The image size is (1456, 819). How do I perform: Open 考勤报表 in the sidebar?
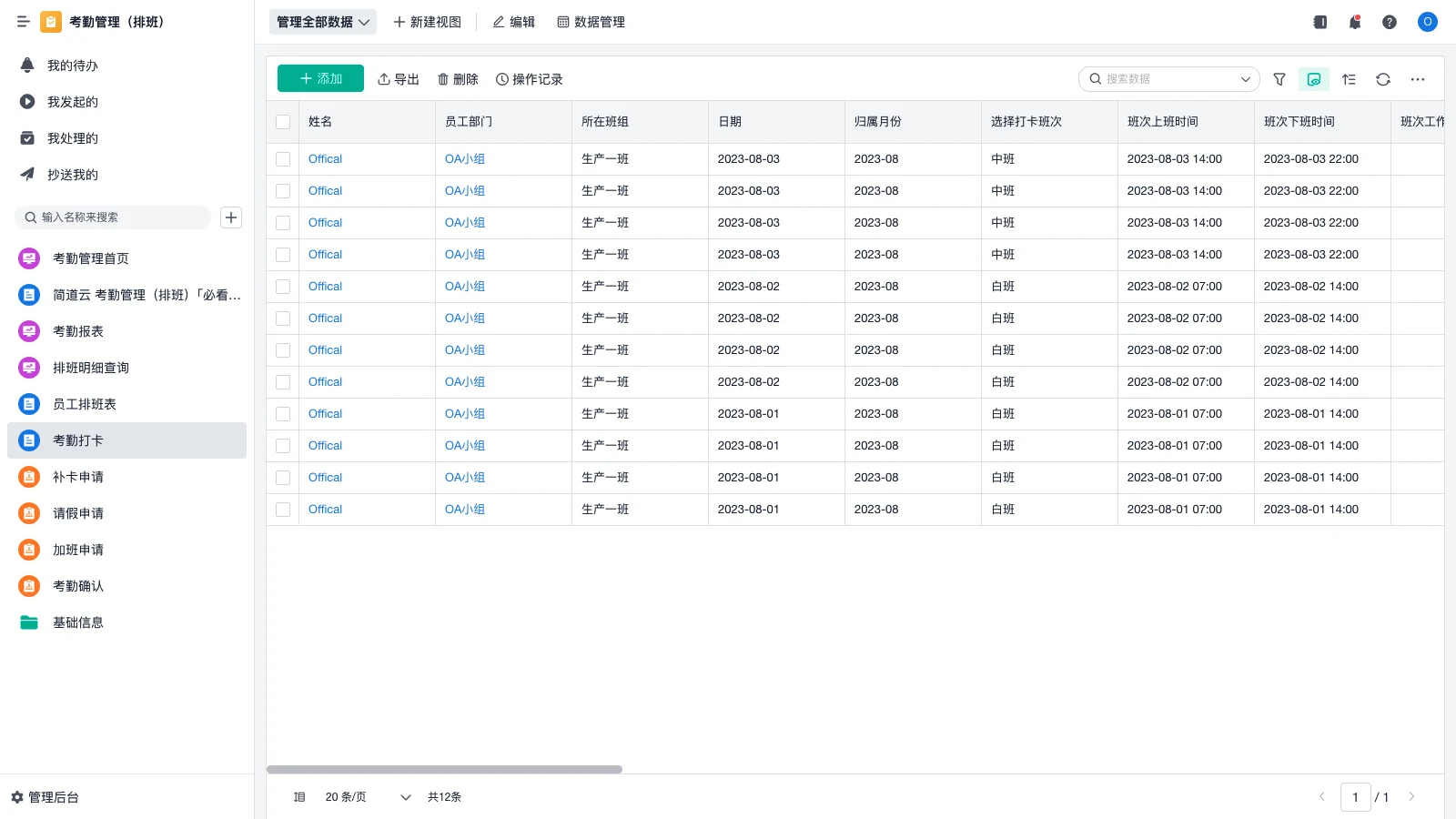[x=78, y=331]
